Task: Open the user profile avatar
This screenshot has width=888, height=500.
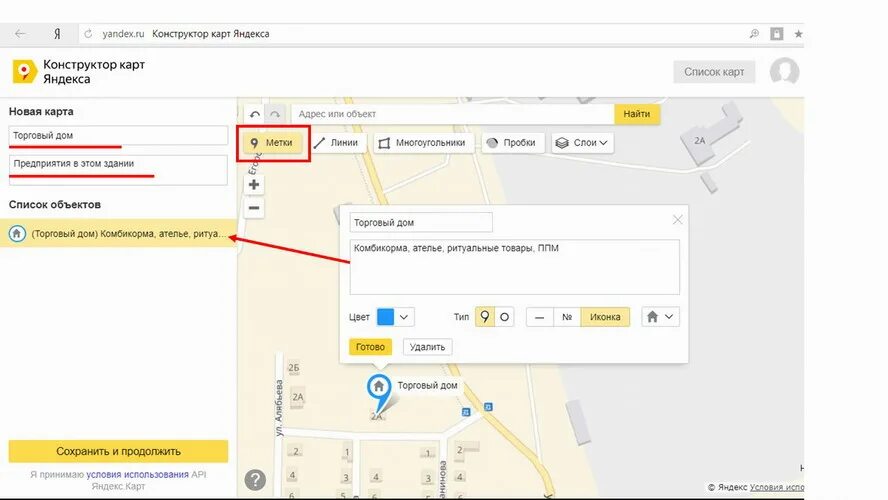Action: 784,72
